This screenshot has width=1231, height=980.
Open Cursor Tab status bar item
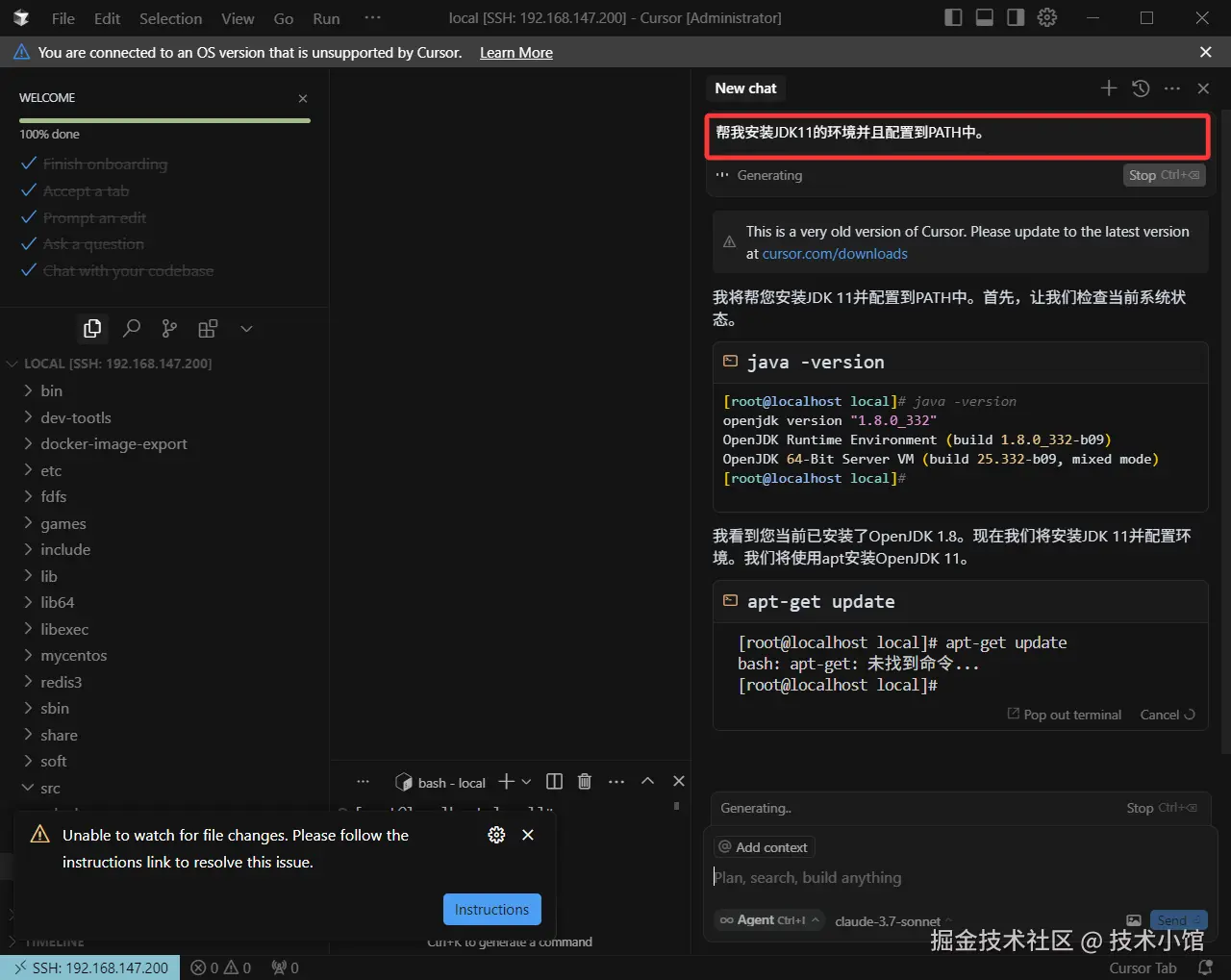point(1143,967)
